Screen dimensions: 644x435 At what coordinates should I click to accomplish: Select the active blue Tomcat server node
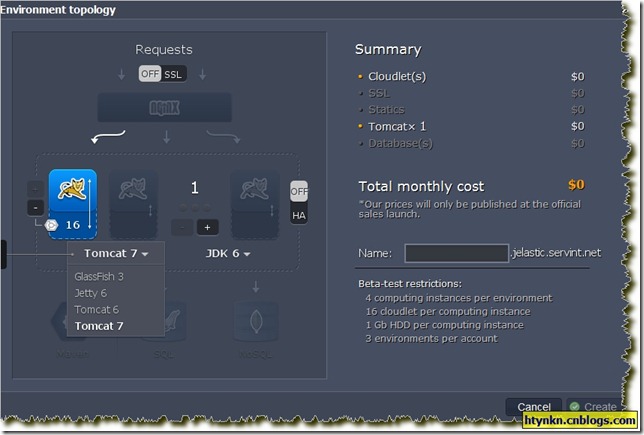pos(73,204)
